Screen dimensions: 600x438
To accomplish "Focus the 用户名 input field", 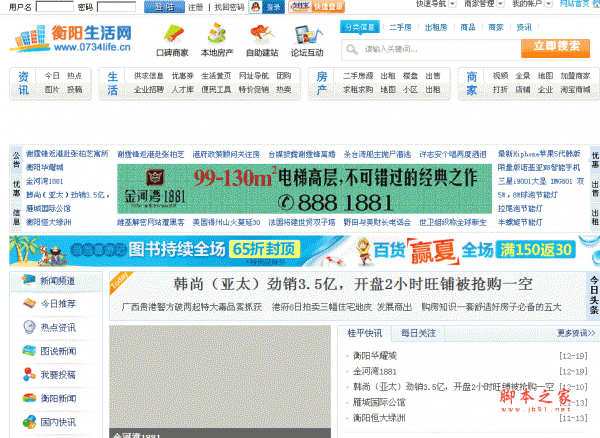I will pos(55,7).
